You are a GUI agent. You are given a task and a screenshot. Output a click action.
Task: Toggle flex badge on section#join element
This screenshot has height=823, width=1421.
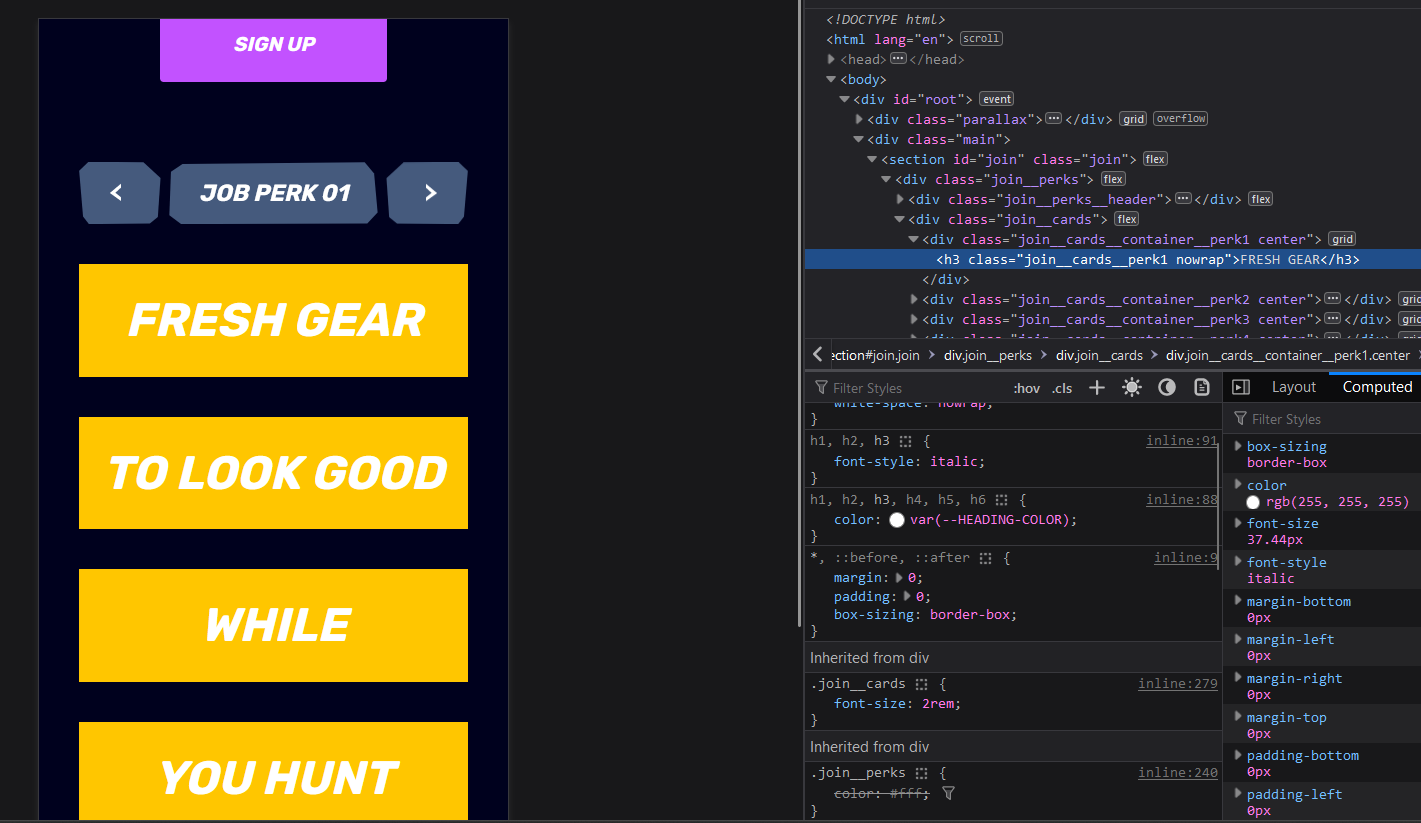coord(1154,158)
